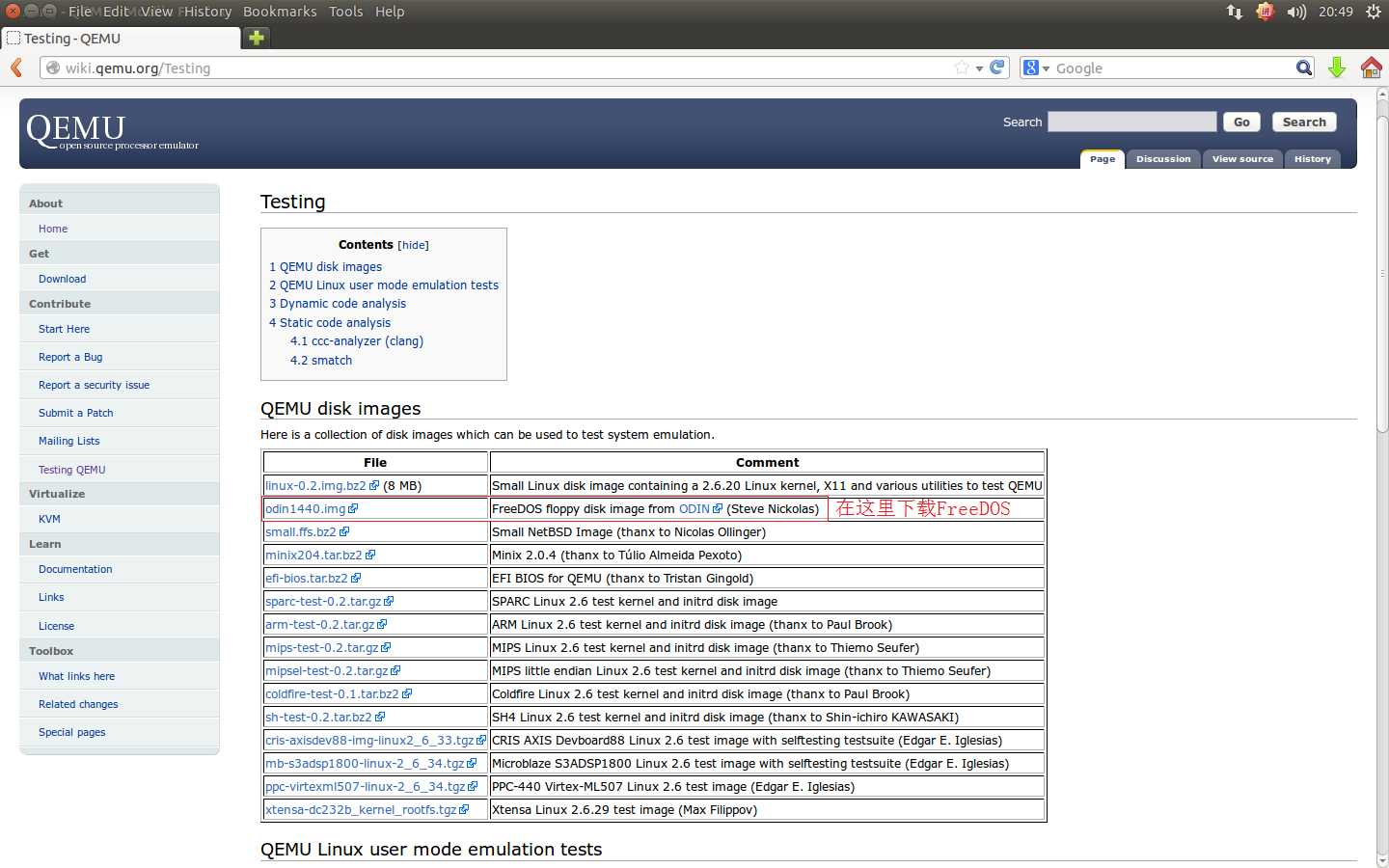Open the system settings gear icon
Image resolution: width=1389 pixels, height=868 pixels.
tap(1374, 12)
